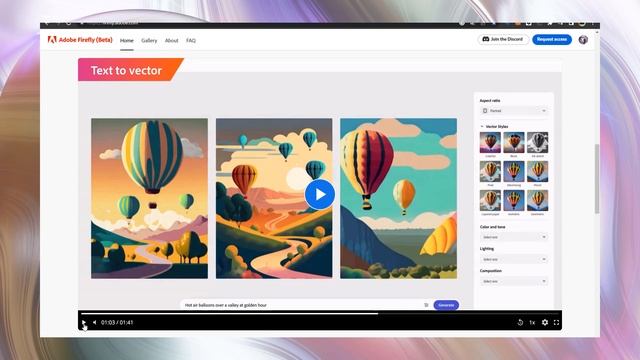This screenshot has width=640, height=360.
Task: Click the play icon in the video control bar
Action: (x=84, y=322)
